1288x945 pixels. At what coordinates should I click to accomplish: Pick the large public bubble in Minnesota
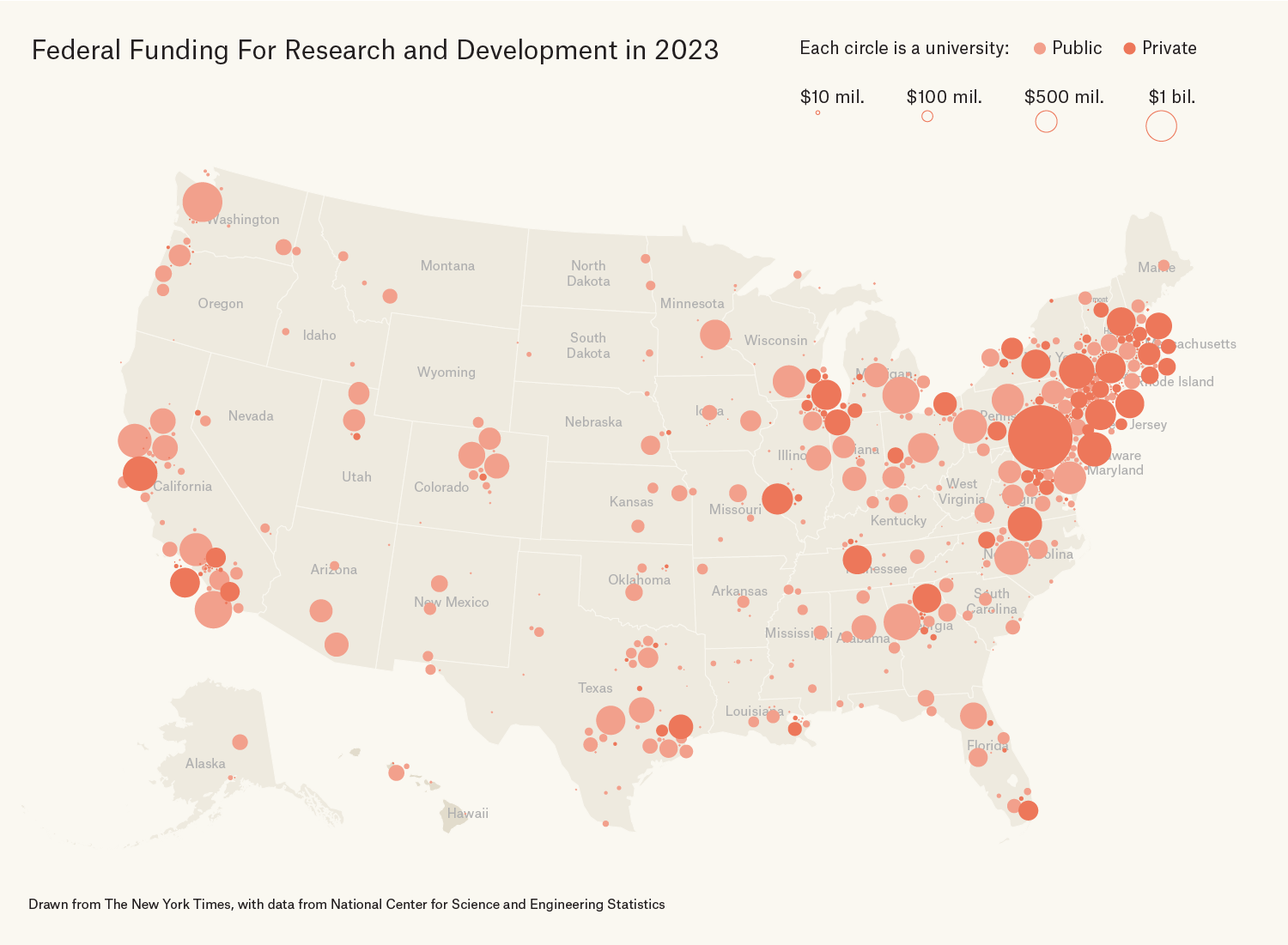pyautogui.click(x=714, y=334)
